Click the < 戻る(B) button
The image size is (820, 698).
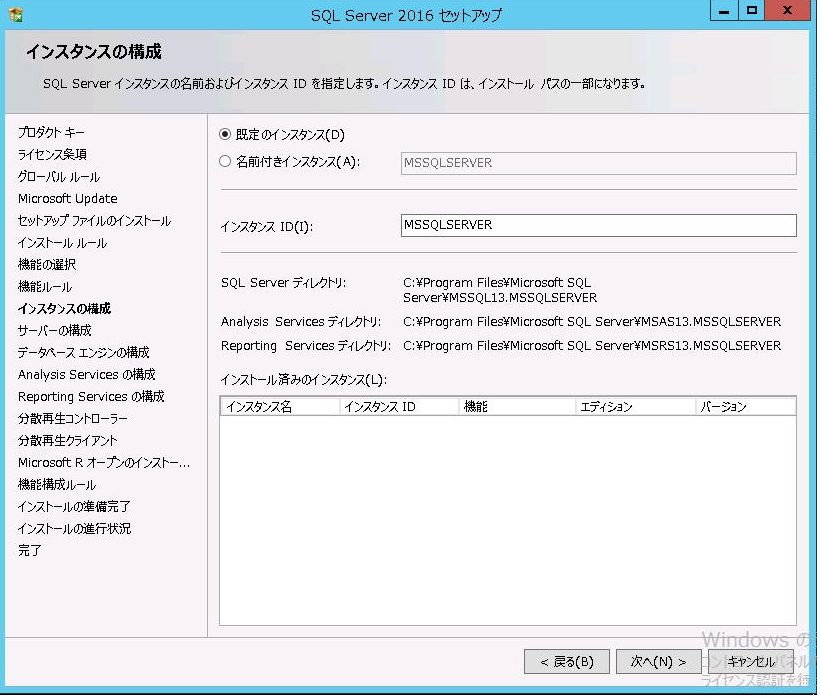(566, 661)
